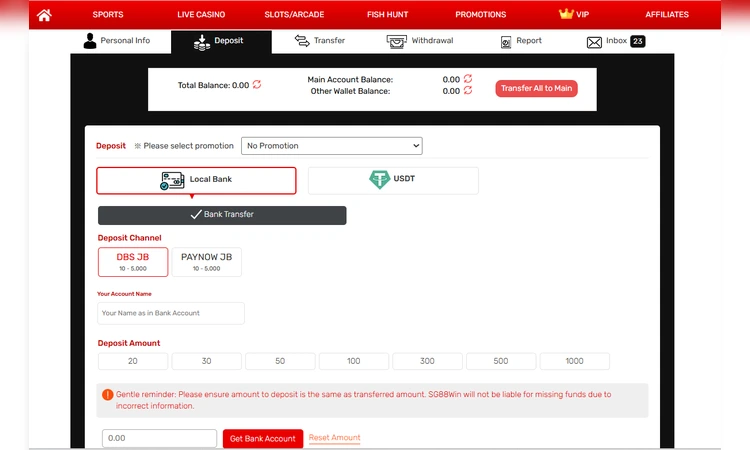Switch to the Transfer tab

(x=319, y=41)
